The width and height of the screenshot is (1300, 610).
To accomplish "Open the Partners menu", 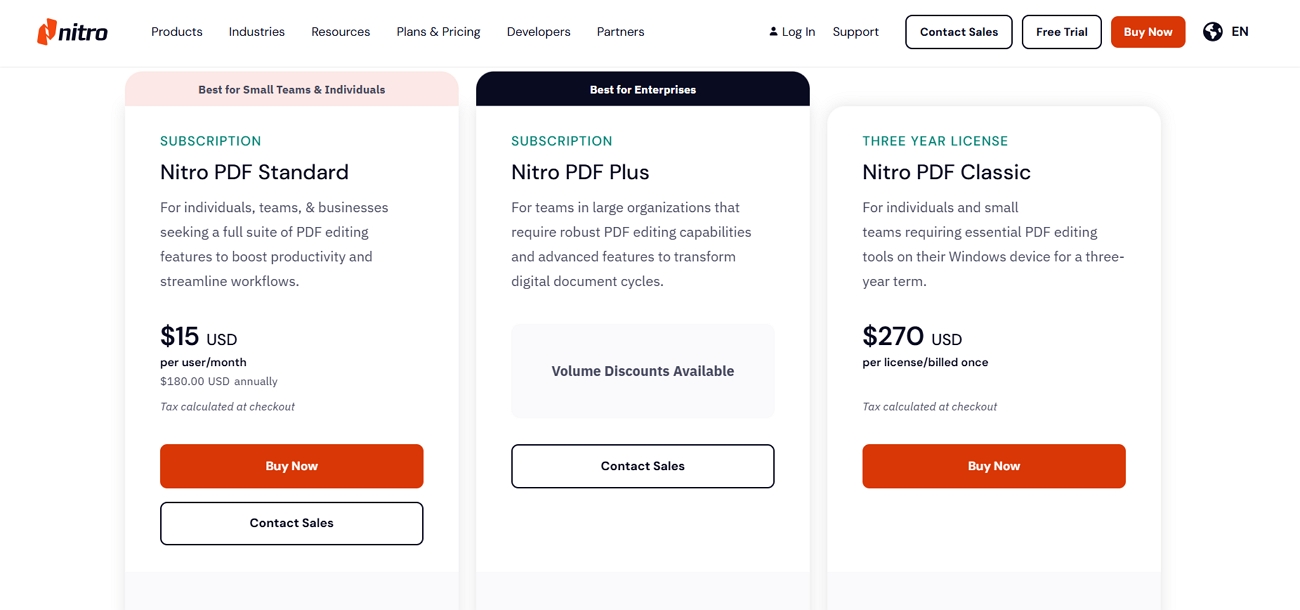I will click(x=621, y=32).
